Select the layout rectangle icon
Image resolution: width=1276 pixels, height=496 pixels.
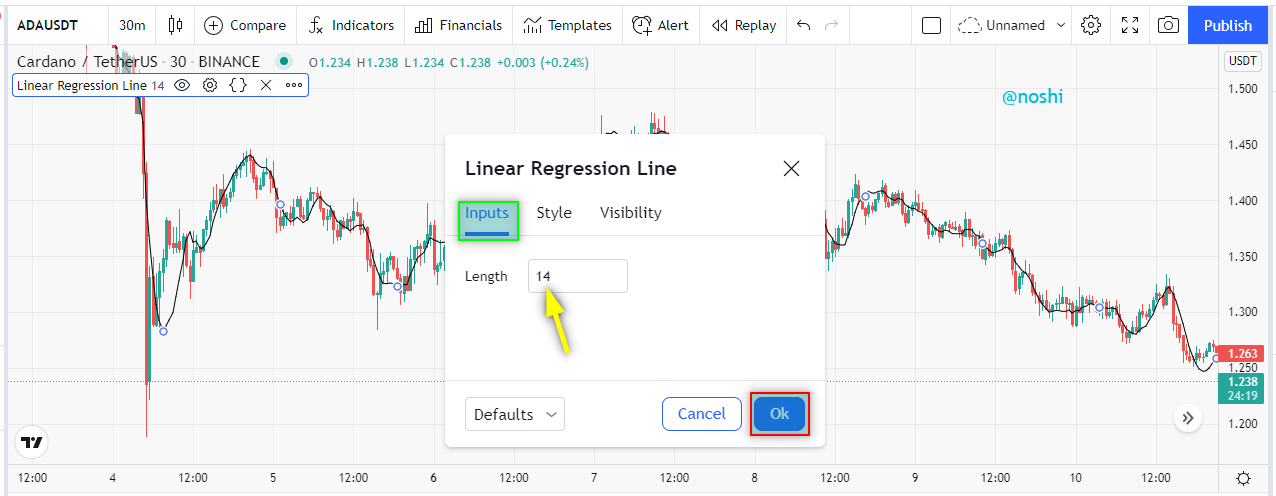point(931,25)
